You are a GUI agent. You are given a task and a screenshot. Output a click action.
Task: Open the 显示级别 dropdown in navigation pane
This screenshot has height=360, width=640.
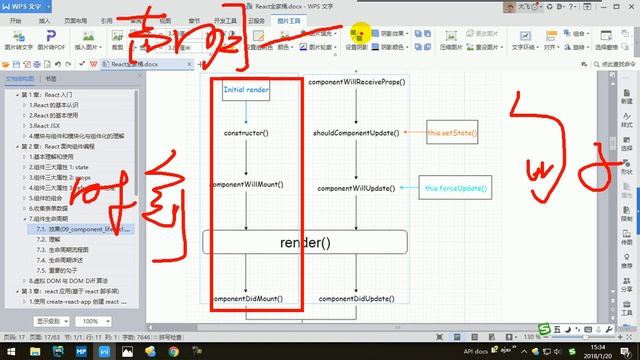(x=51, y=321)
